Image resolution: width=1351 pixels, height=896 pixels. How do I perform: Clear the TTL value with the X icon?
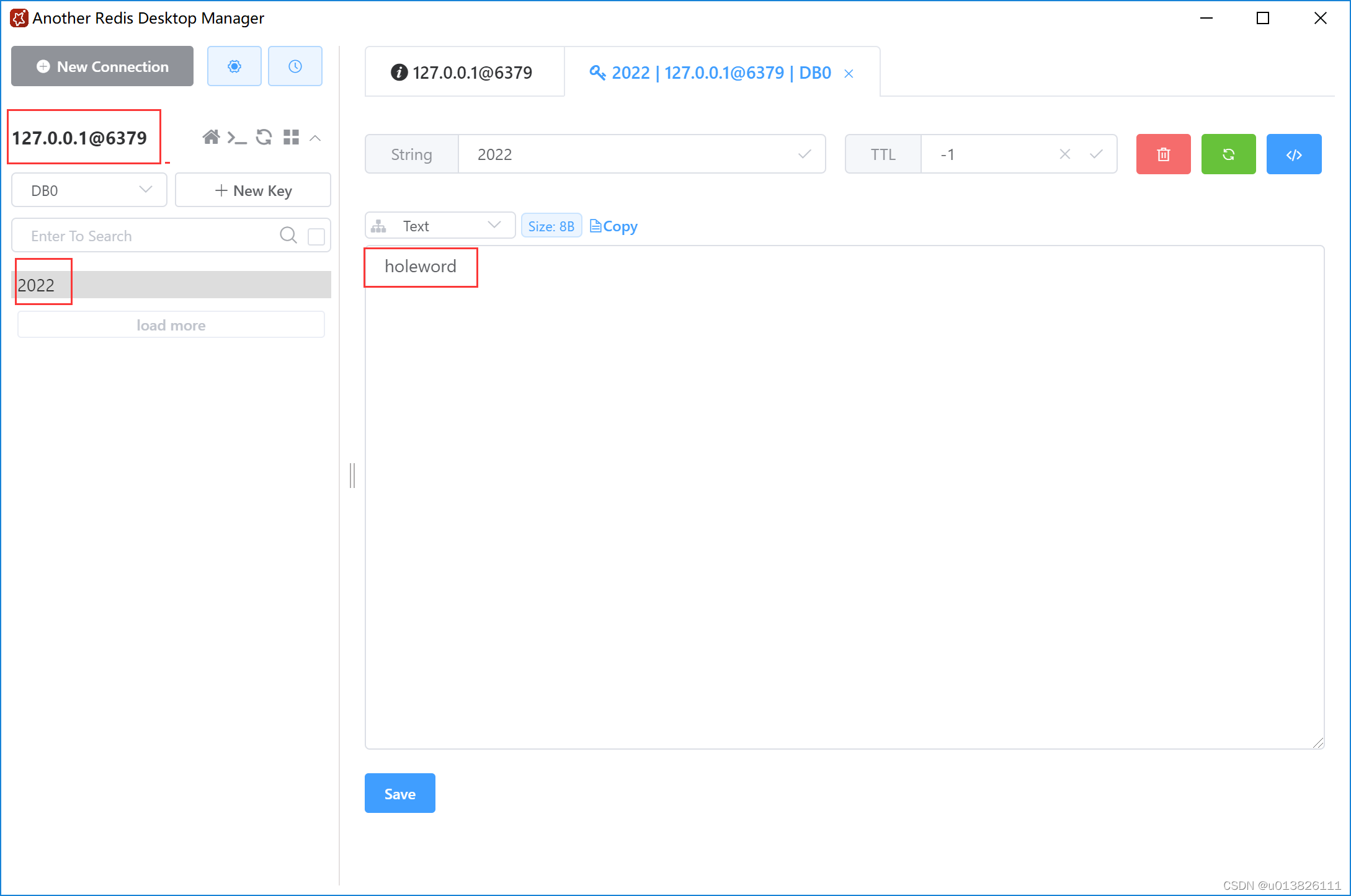(x=1064, y=154)
